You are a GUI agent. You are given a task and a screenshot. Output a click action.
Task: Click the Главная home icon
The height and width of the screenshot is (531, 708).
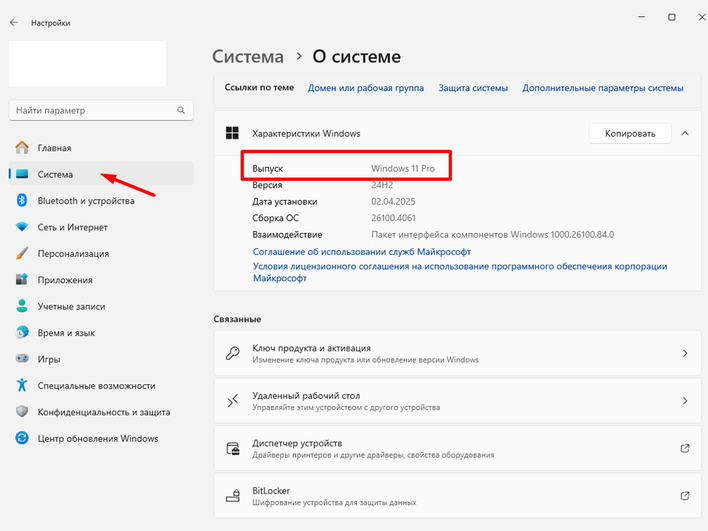22,148
